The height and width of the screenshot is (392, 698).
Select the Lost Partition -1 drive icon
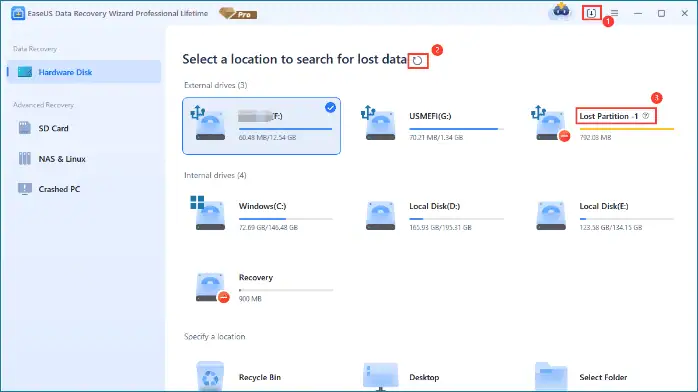(x=550, y=124)
